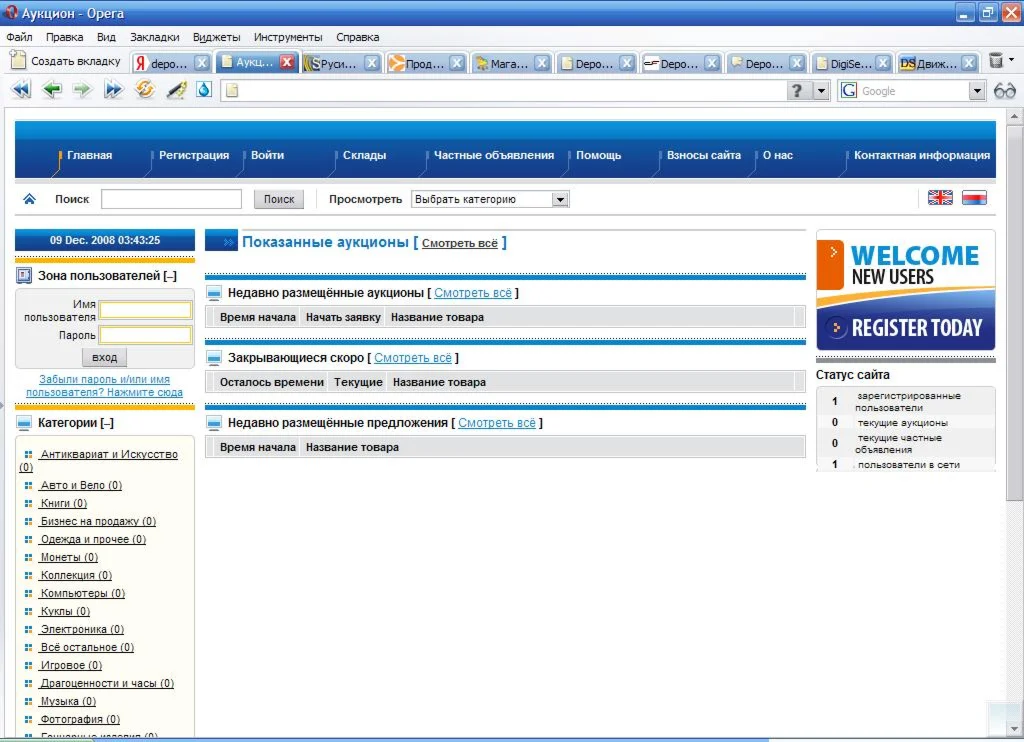This screenshot has width=1024, height=742.
Task: Click the back arrow navigation icon
Action: tap(51, 89)
